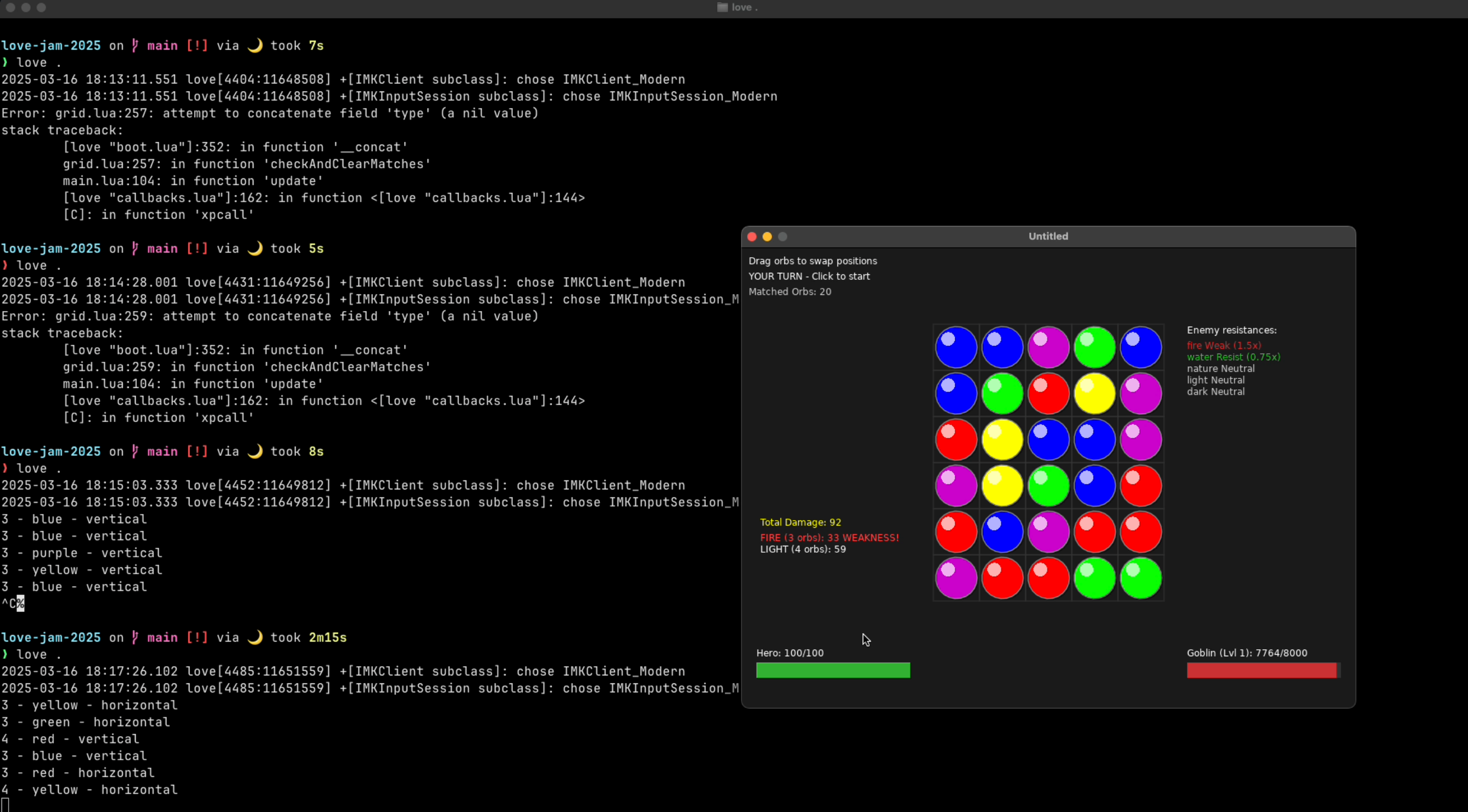Select the purple orb in the top row
Screen dimensions: 1468x812
(1048, 347)
